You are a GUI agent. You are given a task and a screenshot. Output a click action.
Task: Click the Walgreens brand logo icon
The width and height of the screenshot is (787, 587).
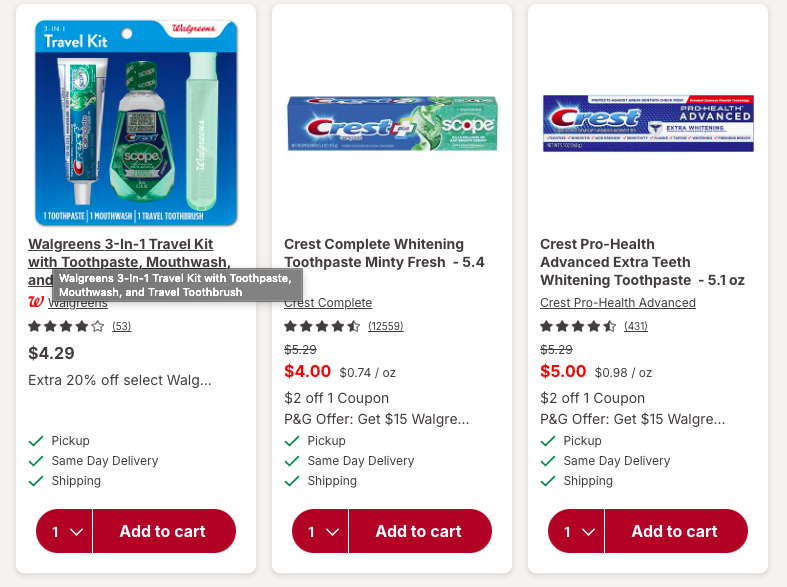36,302
